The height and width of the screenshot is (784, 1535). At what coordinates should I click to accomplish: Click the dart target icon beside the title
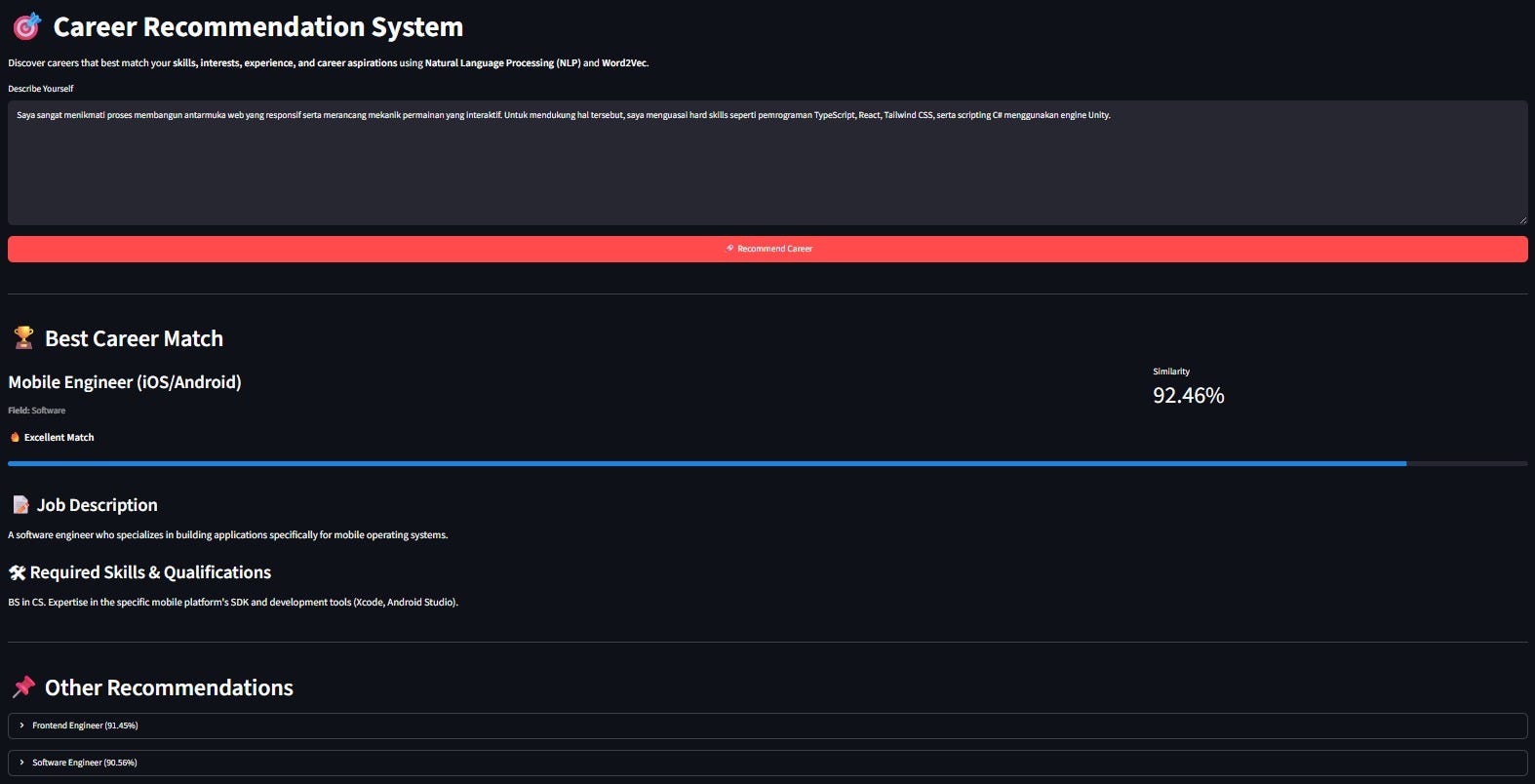click(x=26, y=27)
